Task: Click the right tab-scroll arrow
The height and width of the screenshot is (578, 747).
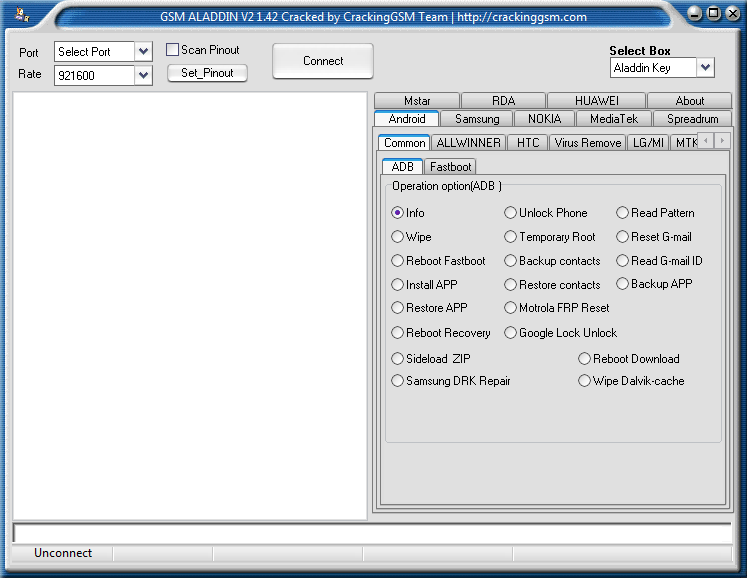Action: pos(722,141)
